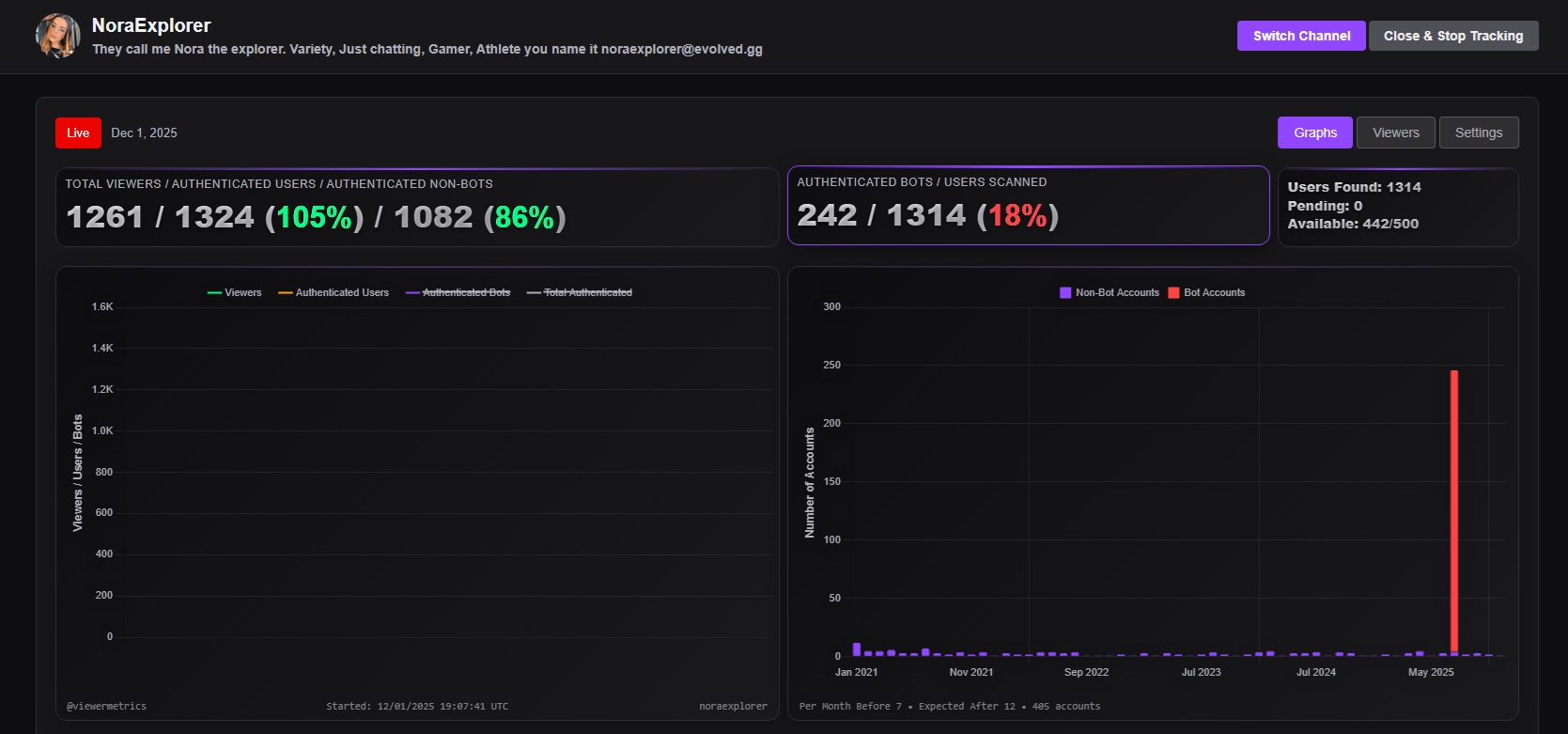Click the Sep 2022 axis label

(x=1086, y=672)
